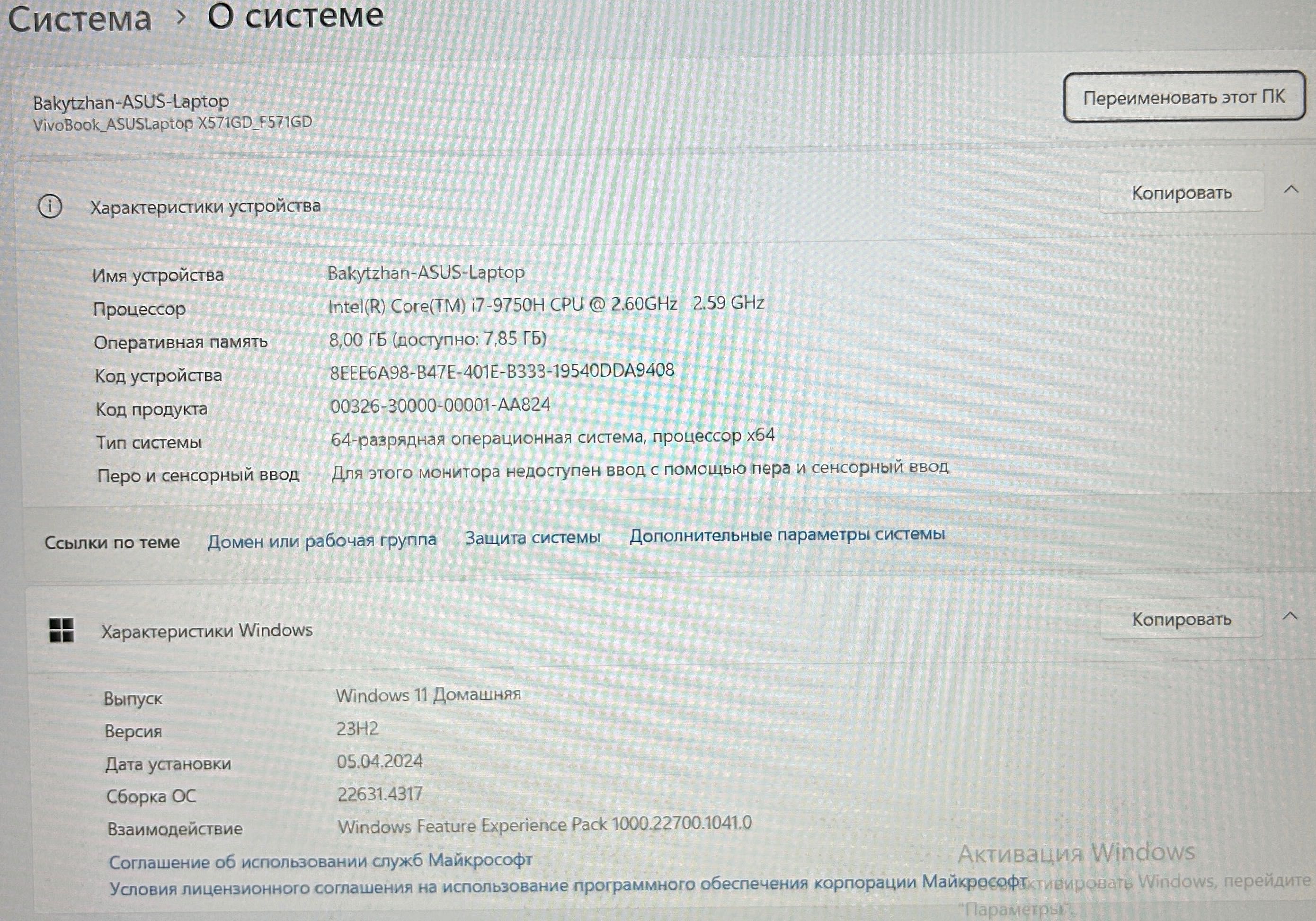This screenshot has width=1316, height=921.
Task: Copy device specifications with Копировать
Action: click(1181, 193)
